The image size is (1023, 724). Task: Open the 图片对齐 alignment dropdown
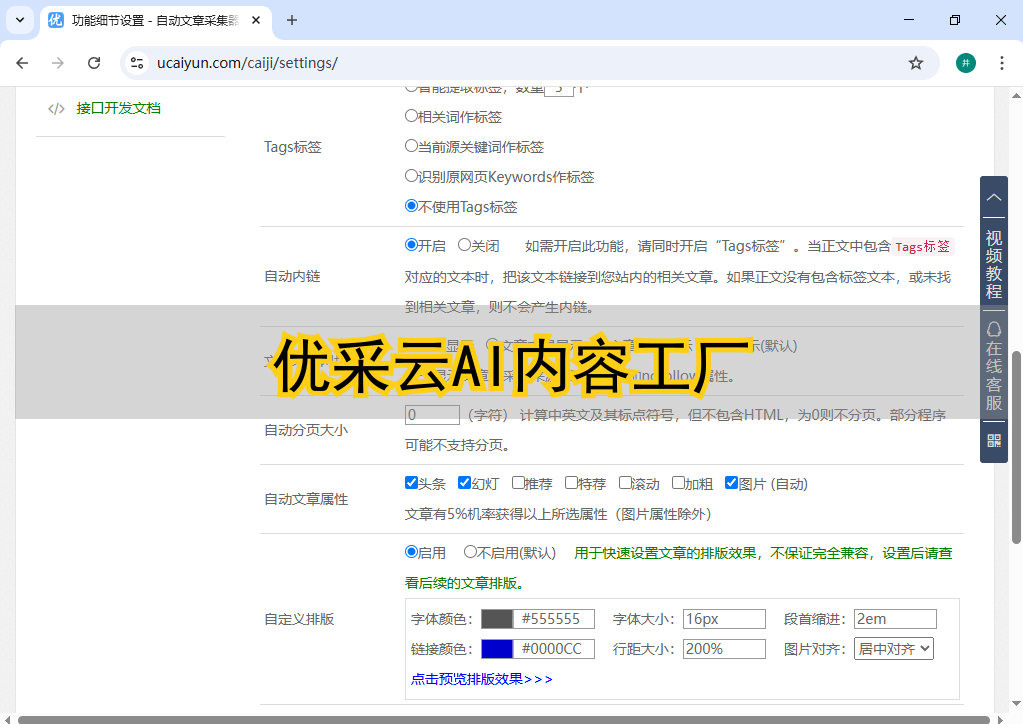(x=893, y=649)
